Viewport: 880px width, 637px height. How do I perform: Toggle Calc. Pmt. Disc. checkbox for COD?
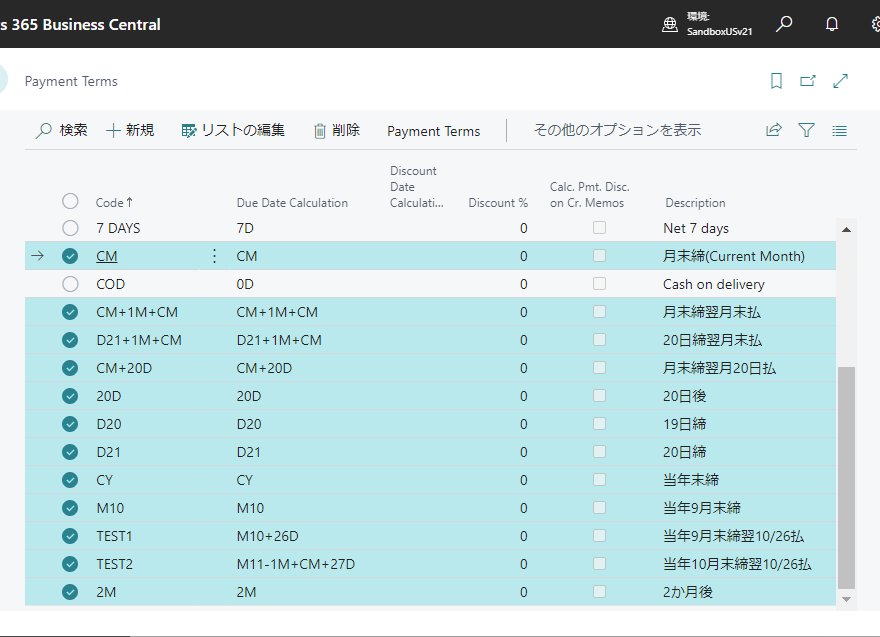[x=599, y=283]
